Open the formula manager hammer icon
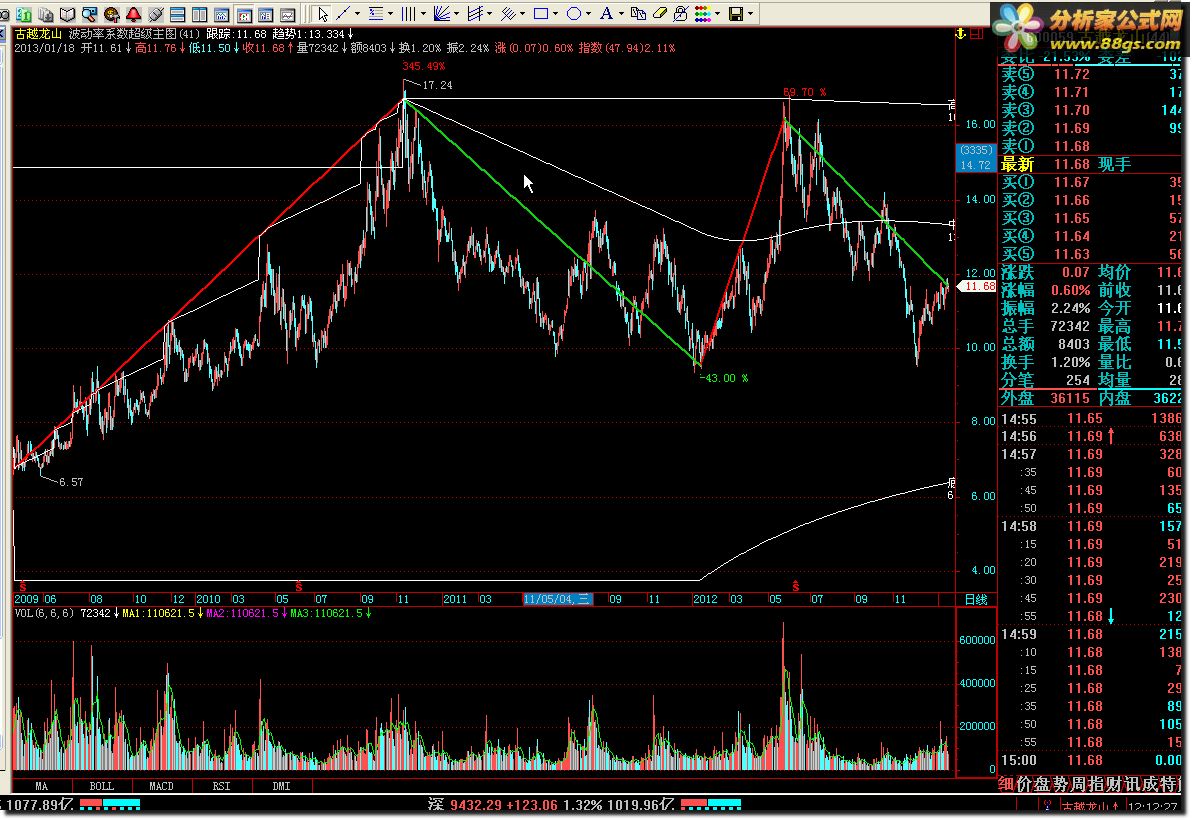Image resolution: width=1192 pixels, height=820 pixels. click(112, 14)
